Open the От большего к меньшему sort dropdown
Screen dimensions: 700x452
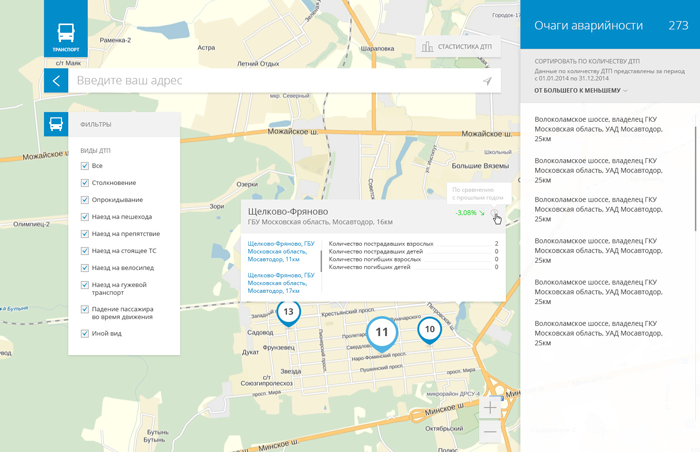click(x=581, y=91)
